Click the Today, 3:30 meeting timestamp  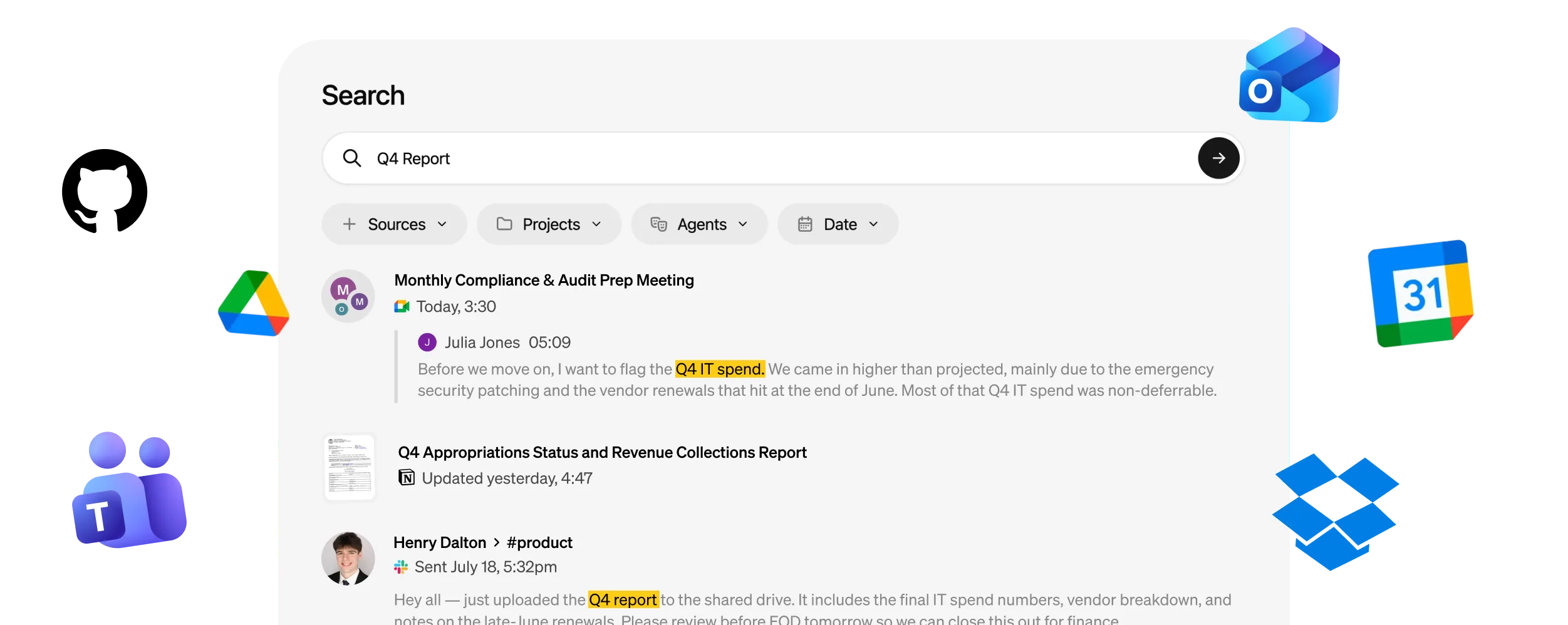pyautogui.click(x=456, y=306)
